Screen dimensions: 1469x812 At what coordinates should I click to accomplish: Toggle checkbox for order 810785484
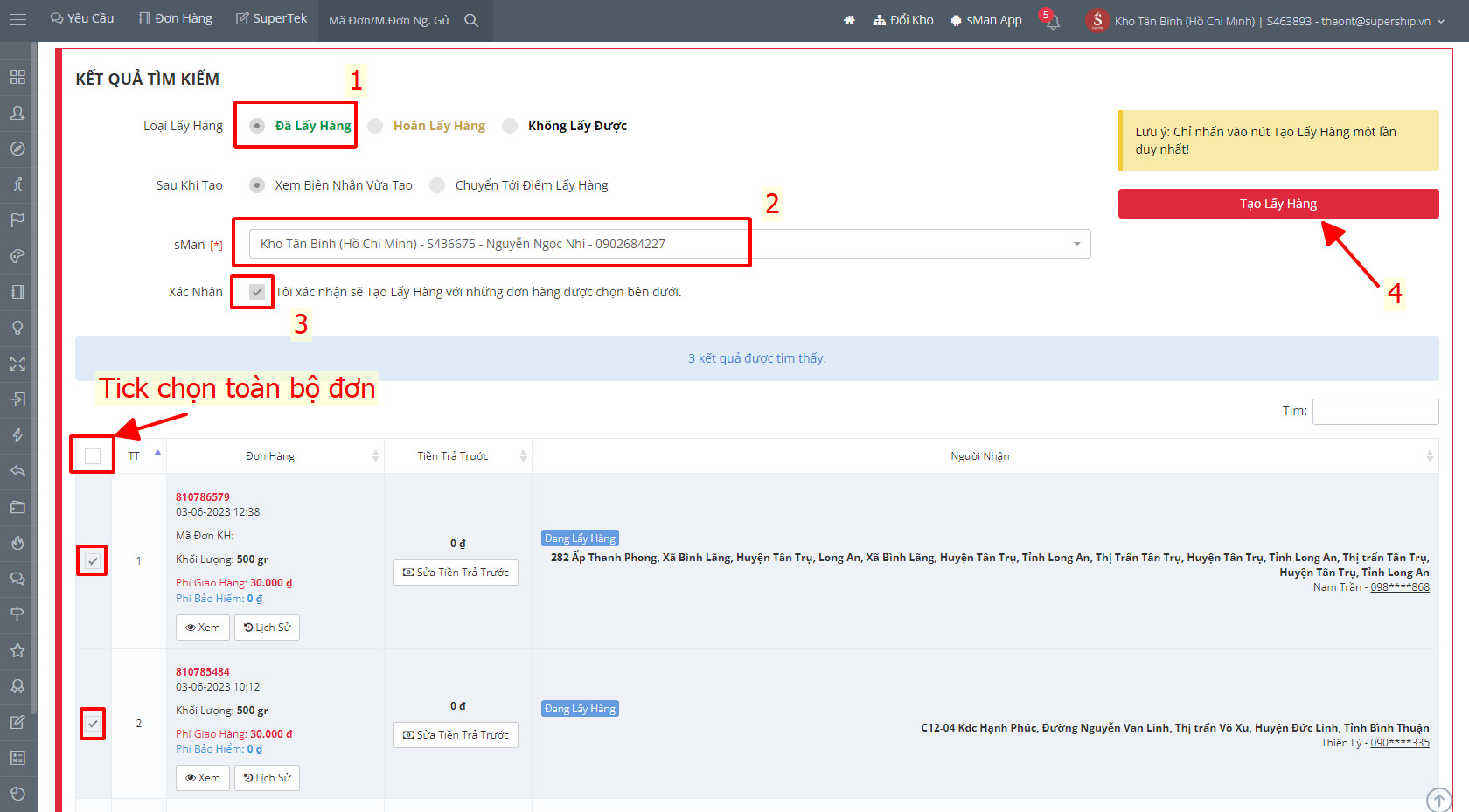pos(93,724)
